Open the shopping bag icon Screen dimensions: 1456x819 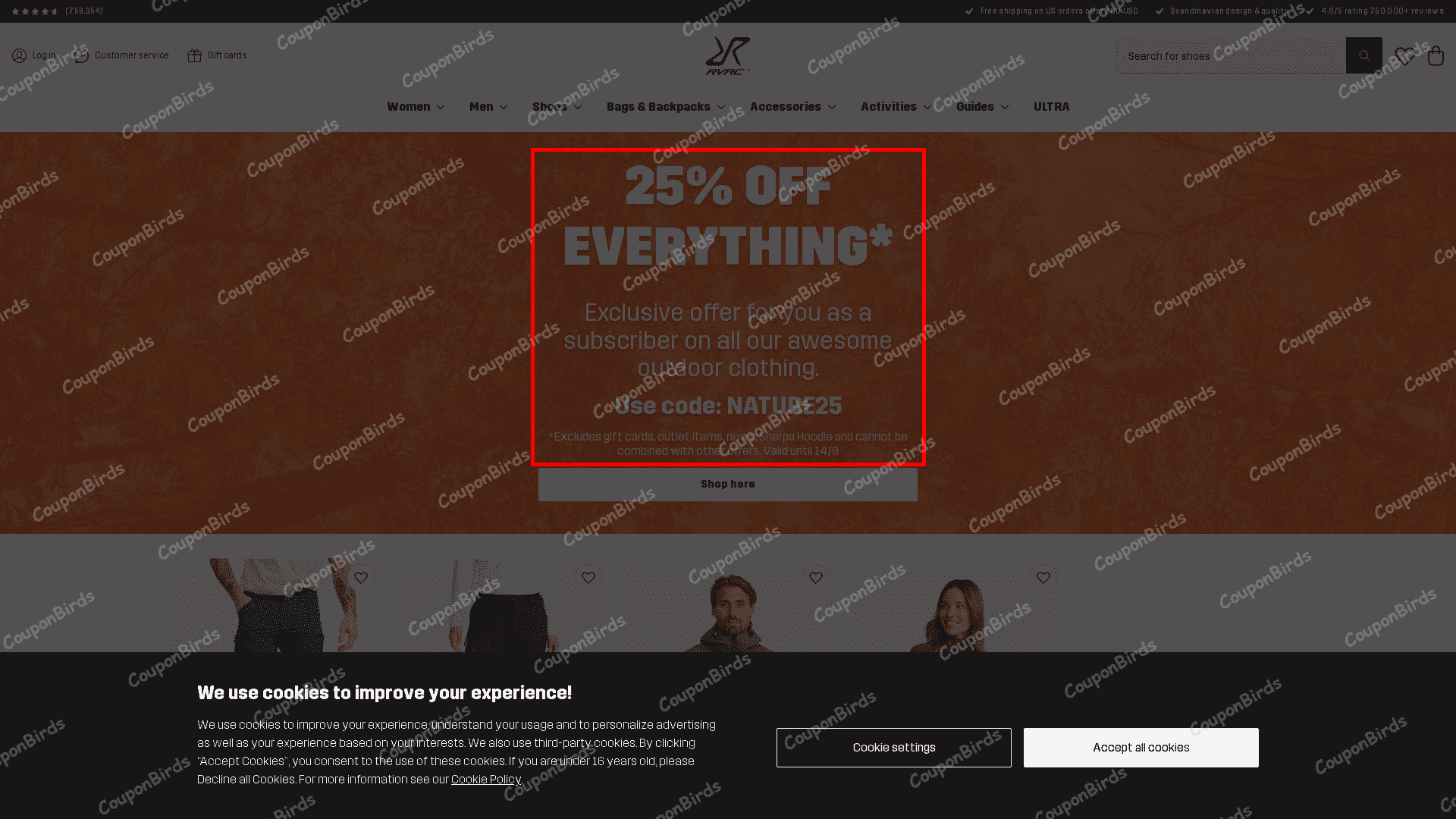tap(1436, 56)
